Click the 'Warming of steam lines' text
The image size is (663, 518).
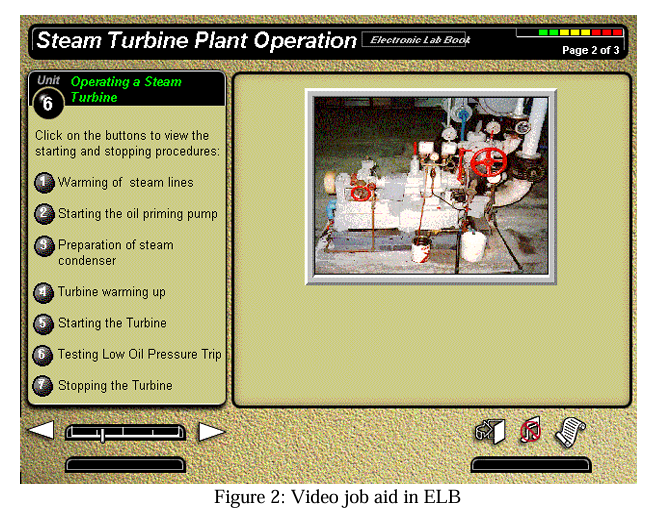[x=126, y=183]
